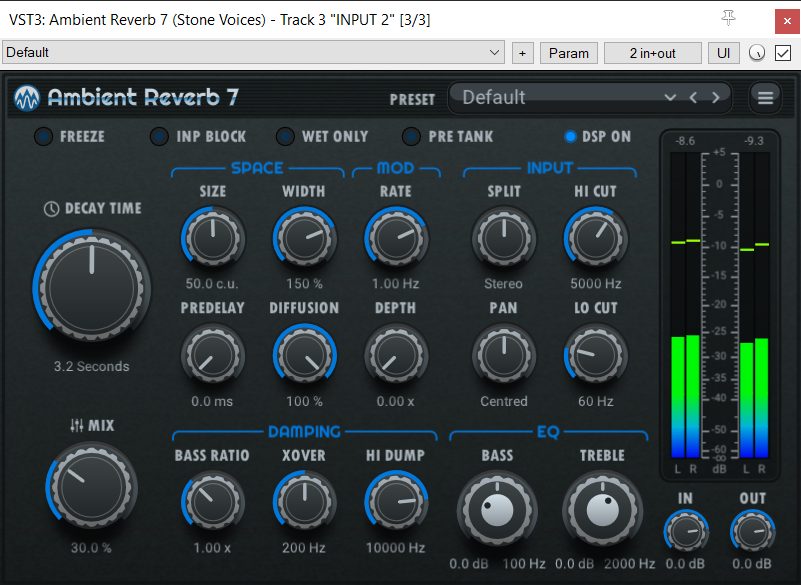Screen dimensions: 801x585
Task: Click the 2000 Hz treble frequency value
Action: click(x=629, y=564)
